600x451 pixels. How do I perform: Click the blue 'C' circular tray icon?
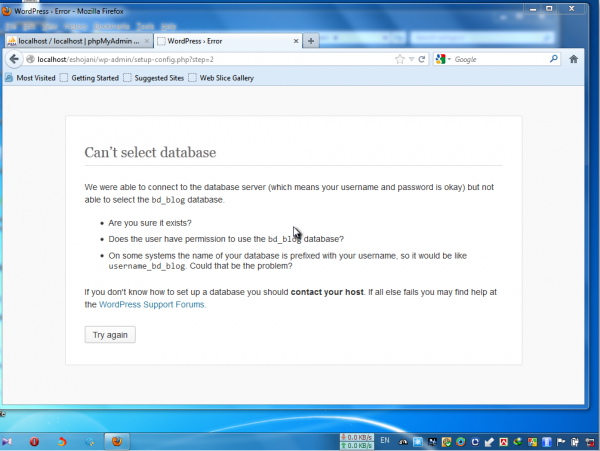pyautogui.click(x=475, y=442)
